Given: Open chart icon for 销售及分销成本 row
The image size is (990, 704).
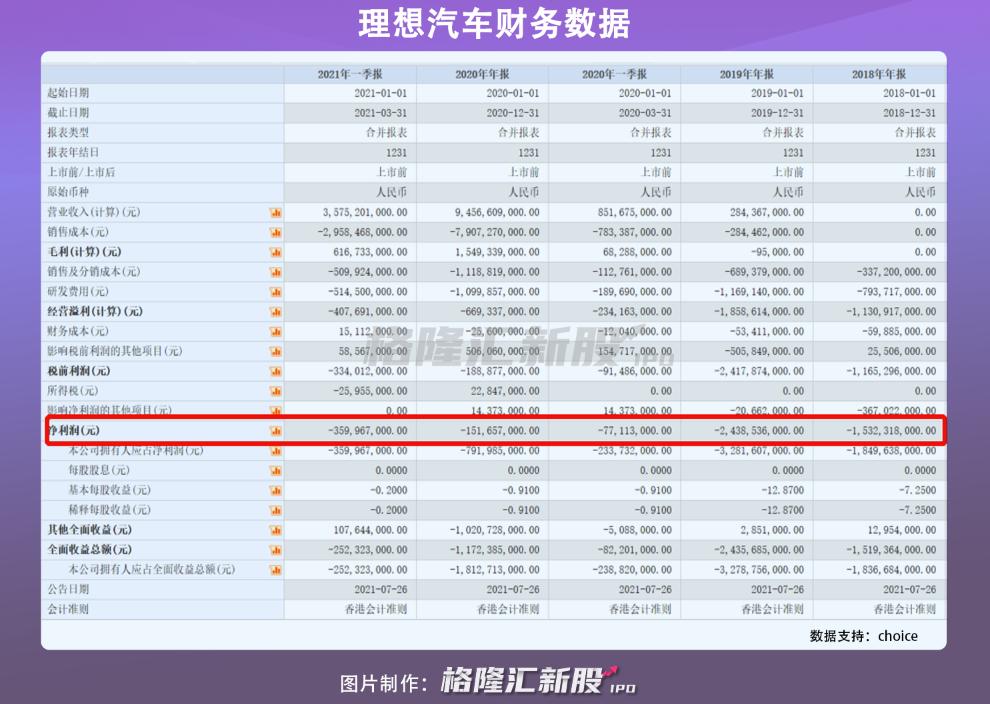Looking at the screenshot, I should (x=275, y=272).
